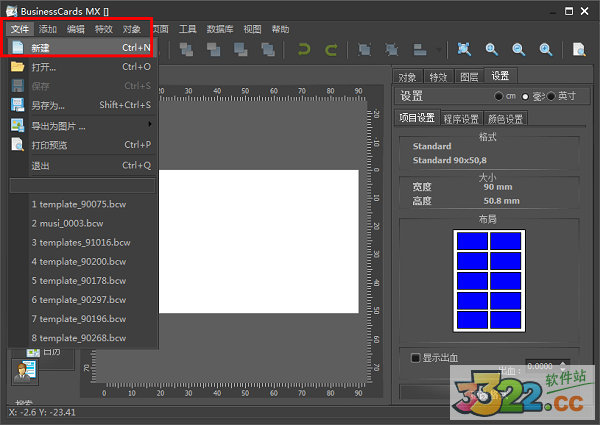Open recent file 2 musi_0003.bcw
The width and height of the screenshot is (600, 425).
pos(82,223)
